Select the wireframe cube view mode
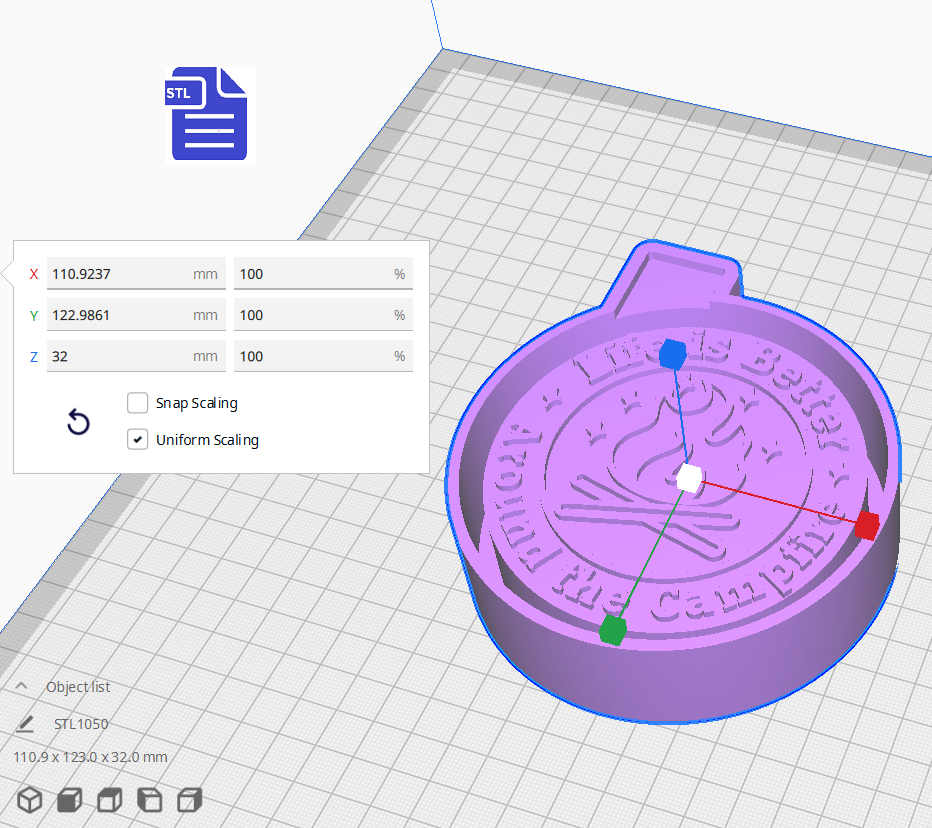Image resolution: width=932 pixels, height=828 pixels. 29,800
